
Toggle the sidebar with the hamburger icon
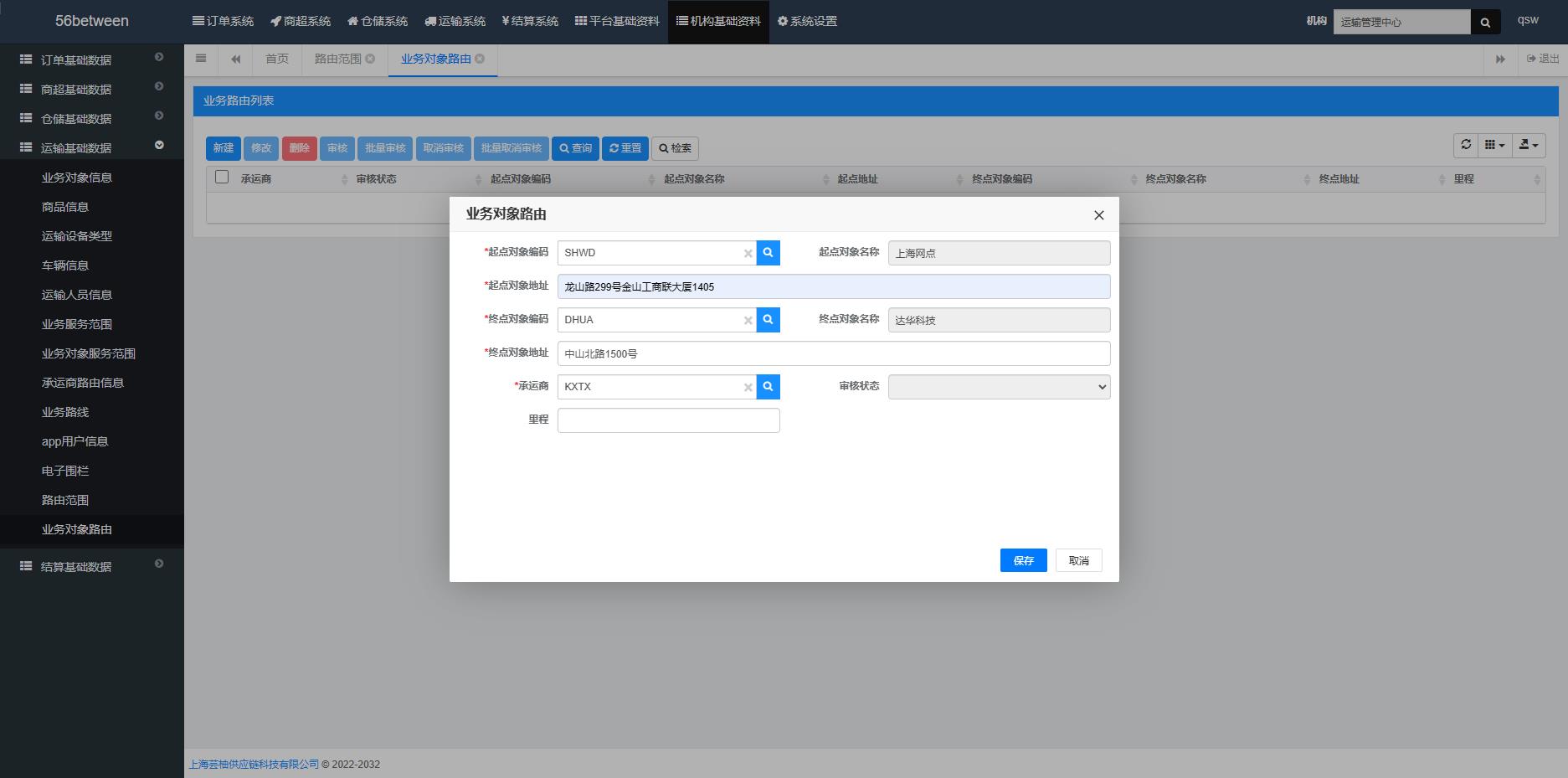coord(201,59)
